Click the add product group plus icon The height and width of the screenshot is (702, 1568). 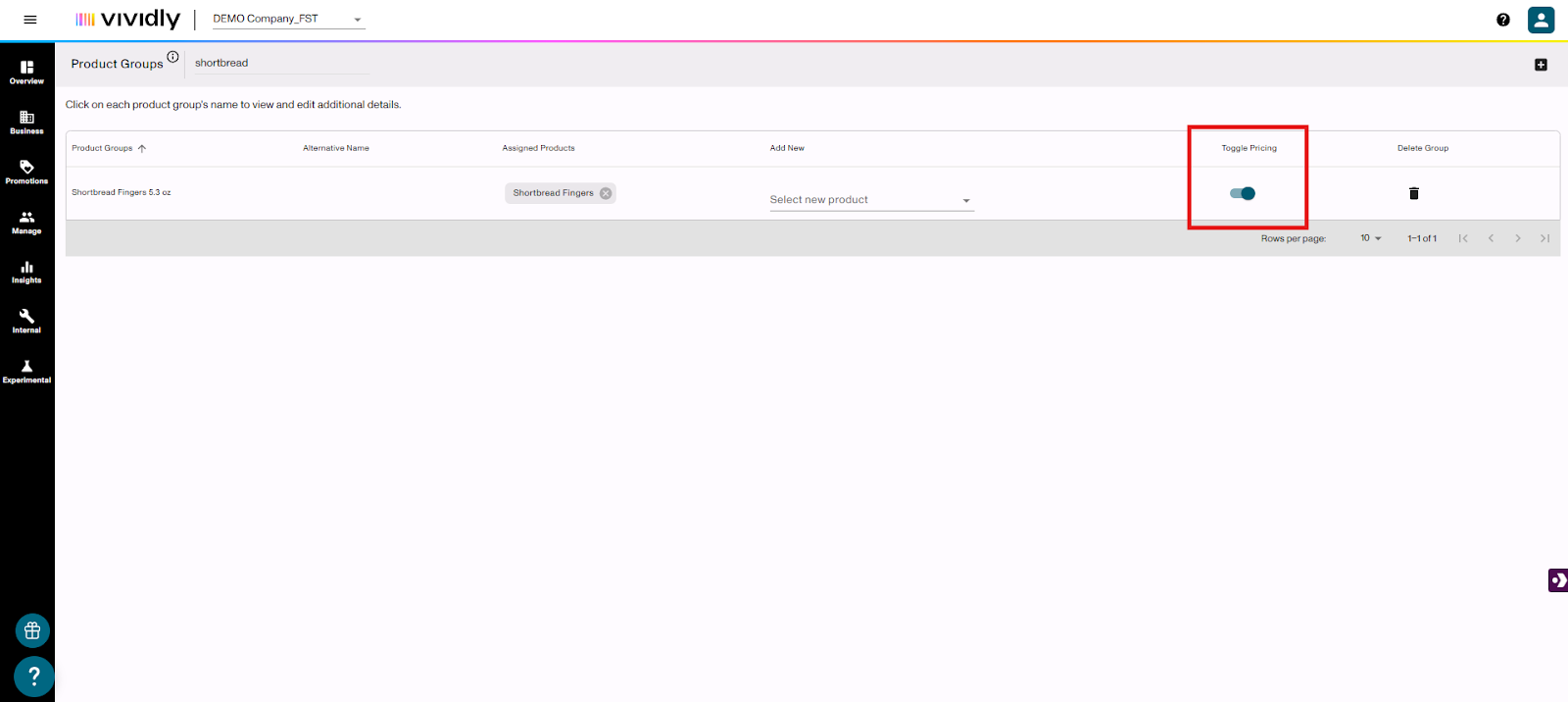tap(1541, 65)
